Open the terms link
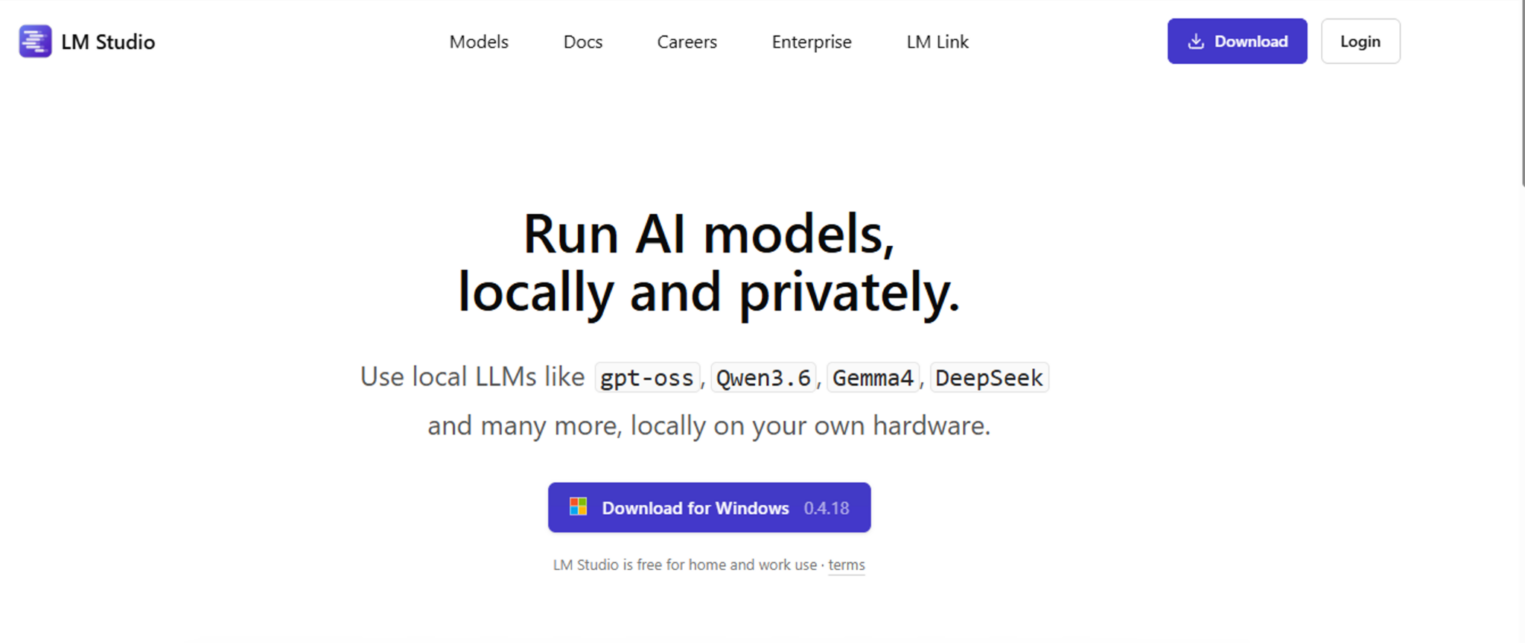Image resolution: width=1525 pixels, height=643 pixels. tap(846, 565)
